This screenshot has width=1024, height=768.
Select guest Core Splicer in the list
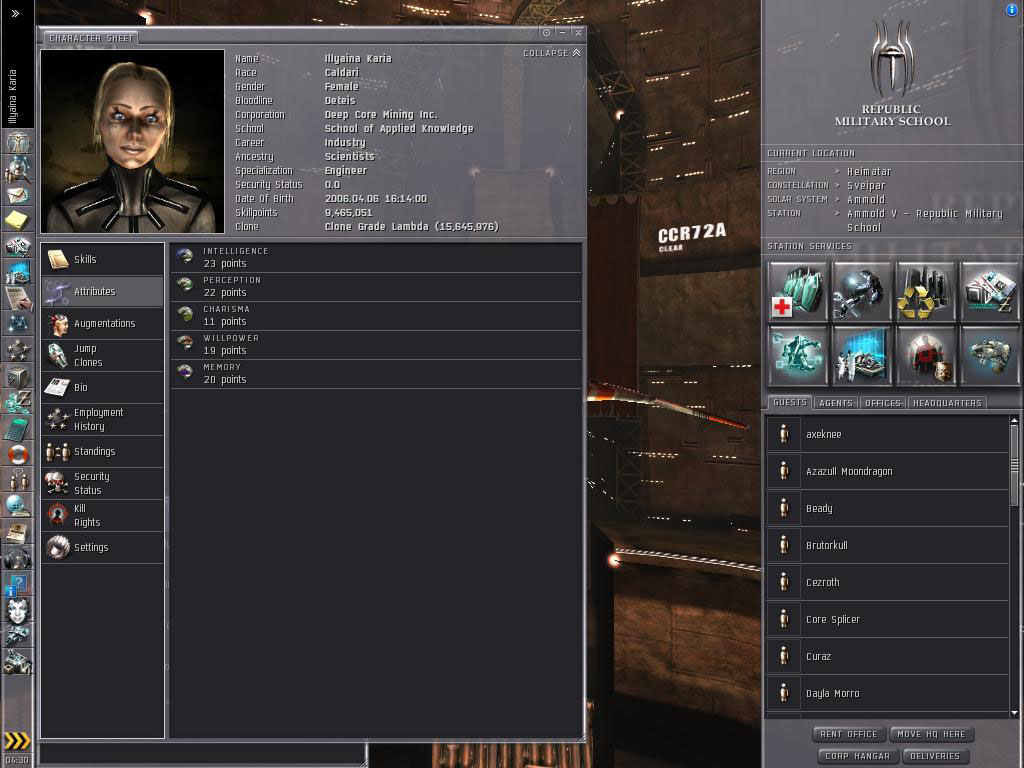[888, 619]
